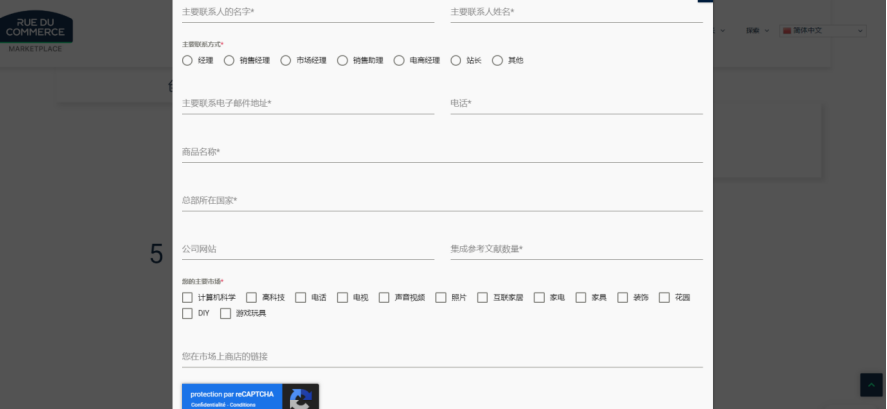Viewport: 887px width, 409px height.
Task: Focus the 集成参考文献数量 input field
Action: 576,249
